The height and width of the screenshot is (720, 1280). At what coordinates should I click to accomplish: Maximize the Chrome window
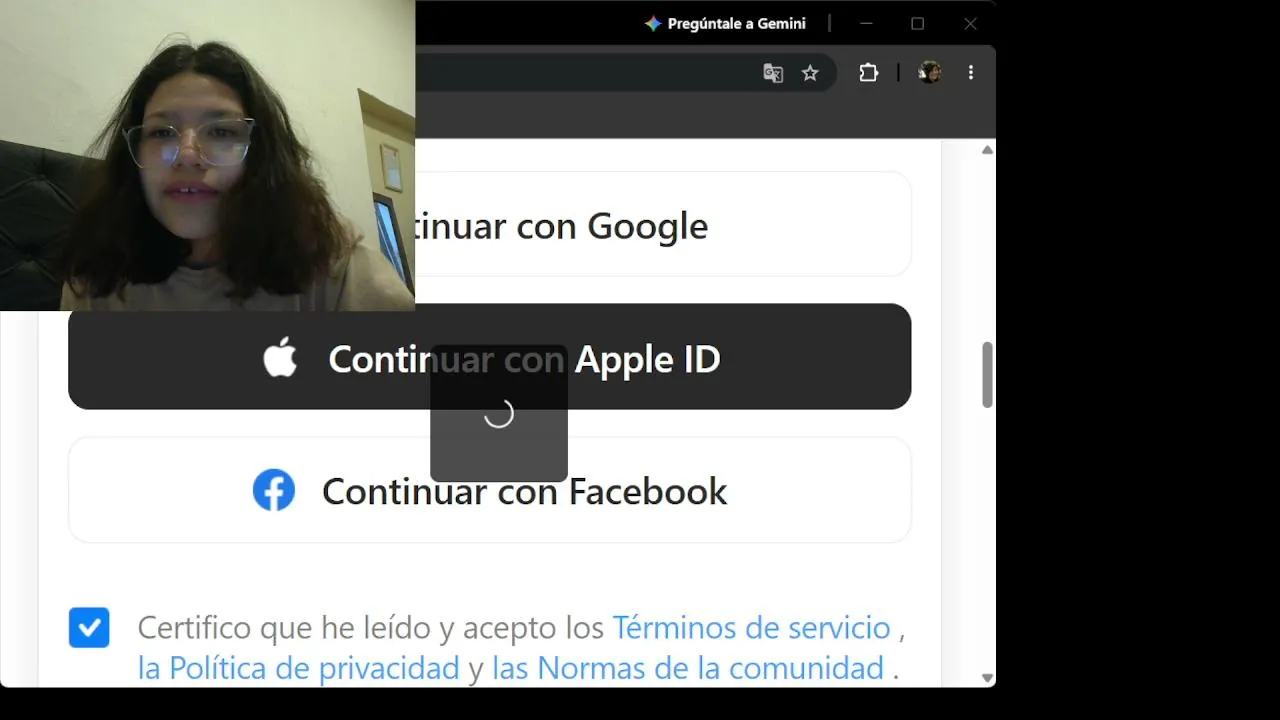(917, 24)
